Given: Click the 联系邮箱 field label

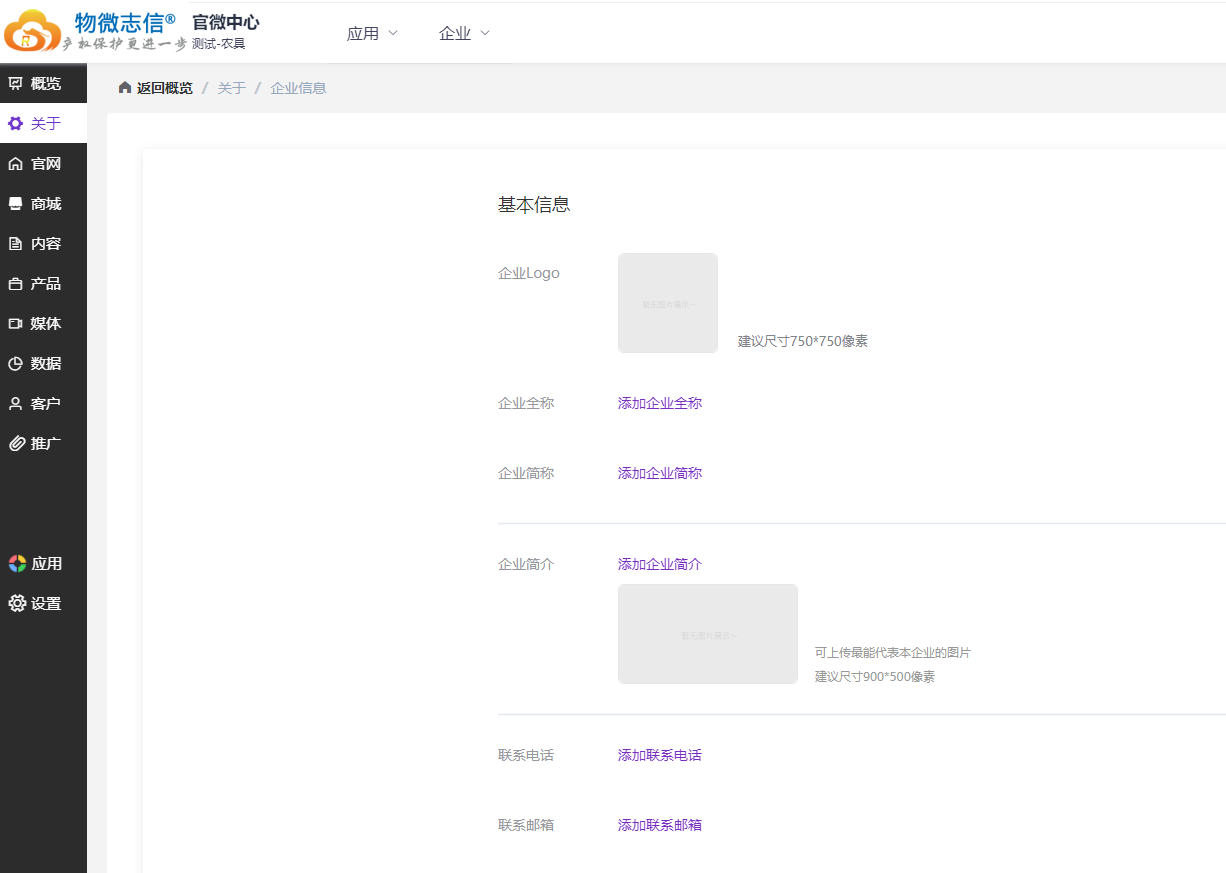Looking at the screenshot, I should (x=526, y=825).
